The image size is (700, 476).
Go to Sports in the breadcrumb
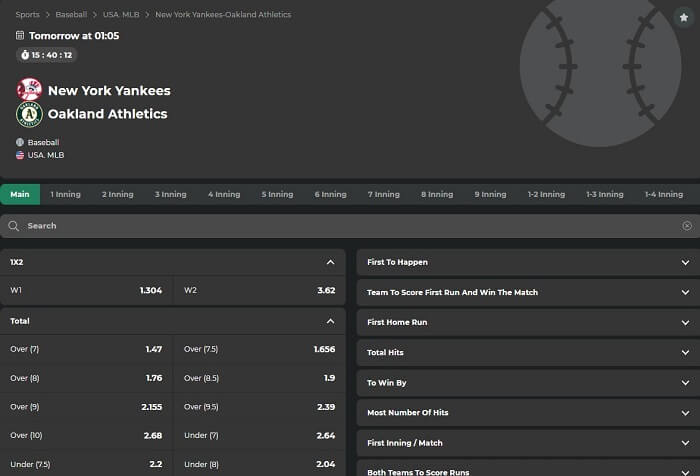coord(28,14)
